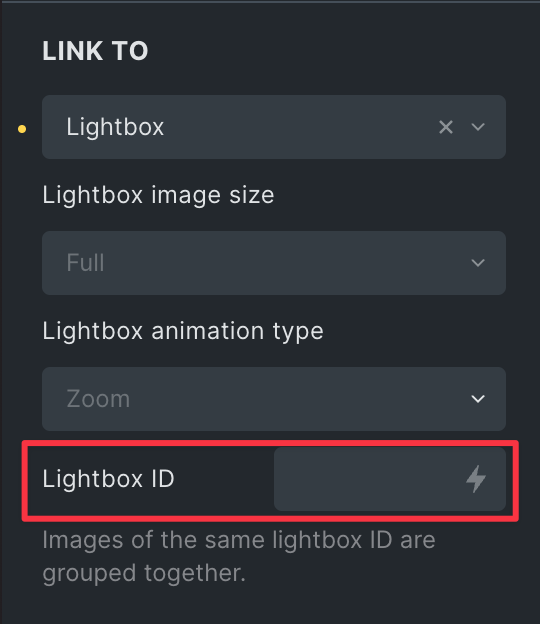Screen dimensions: 540x624
Task: Open the Lightbox animation type select box
Action: 274,399
